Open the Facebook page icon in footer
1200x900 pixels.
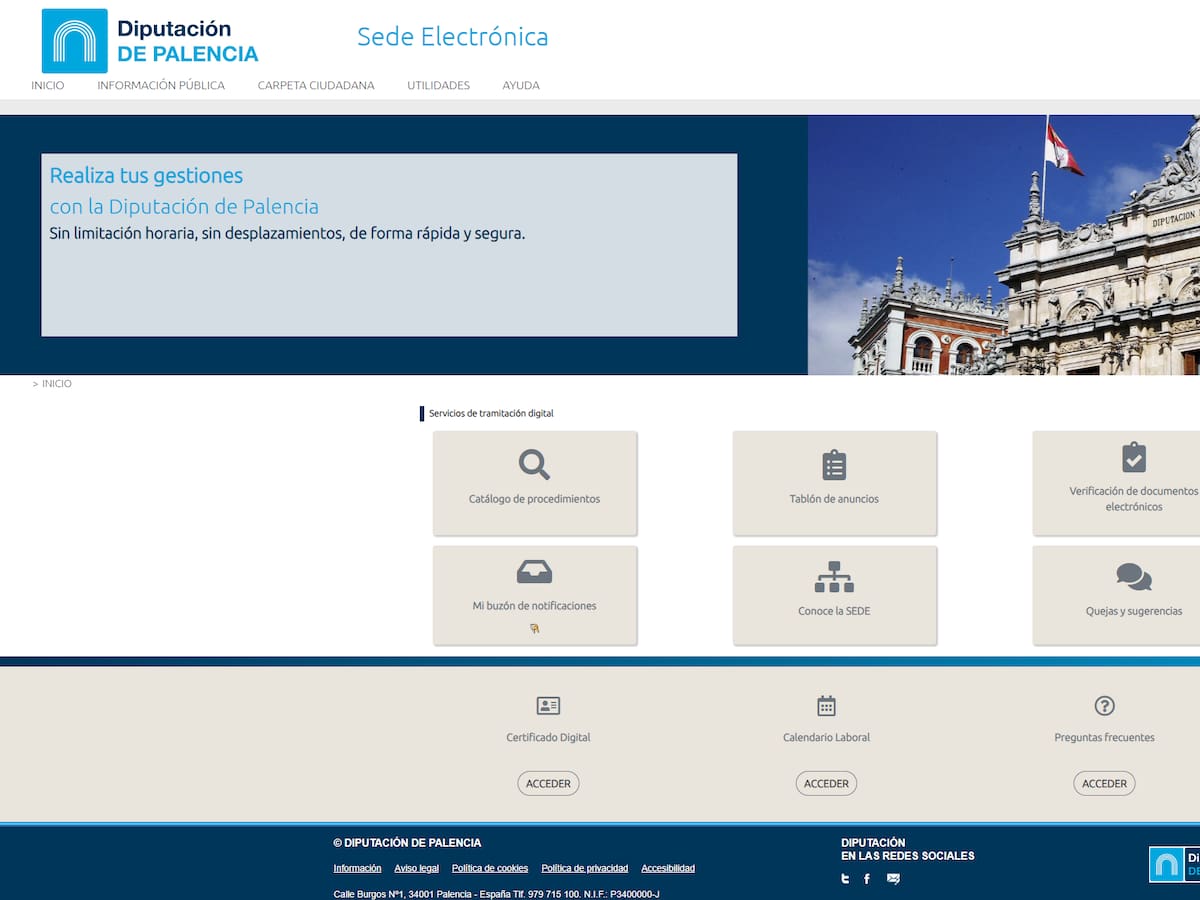click(x=867, y=879)
